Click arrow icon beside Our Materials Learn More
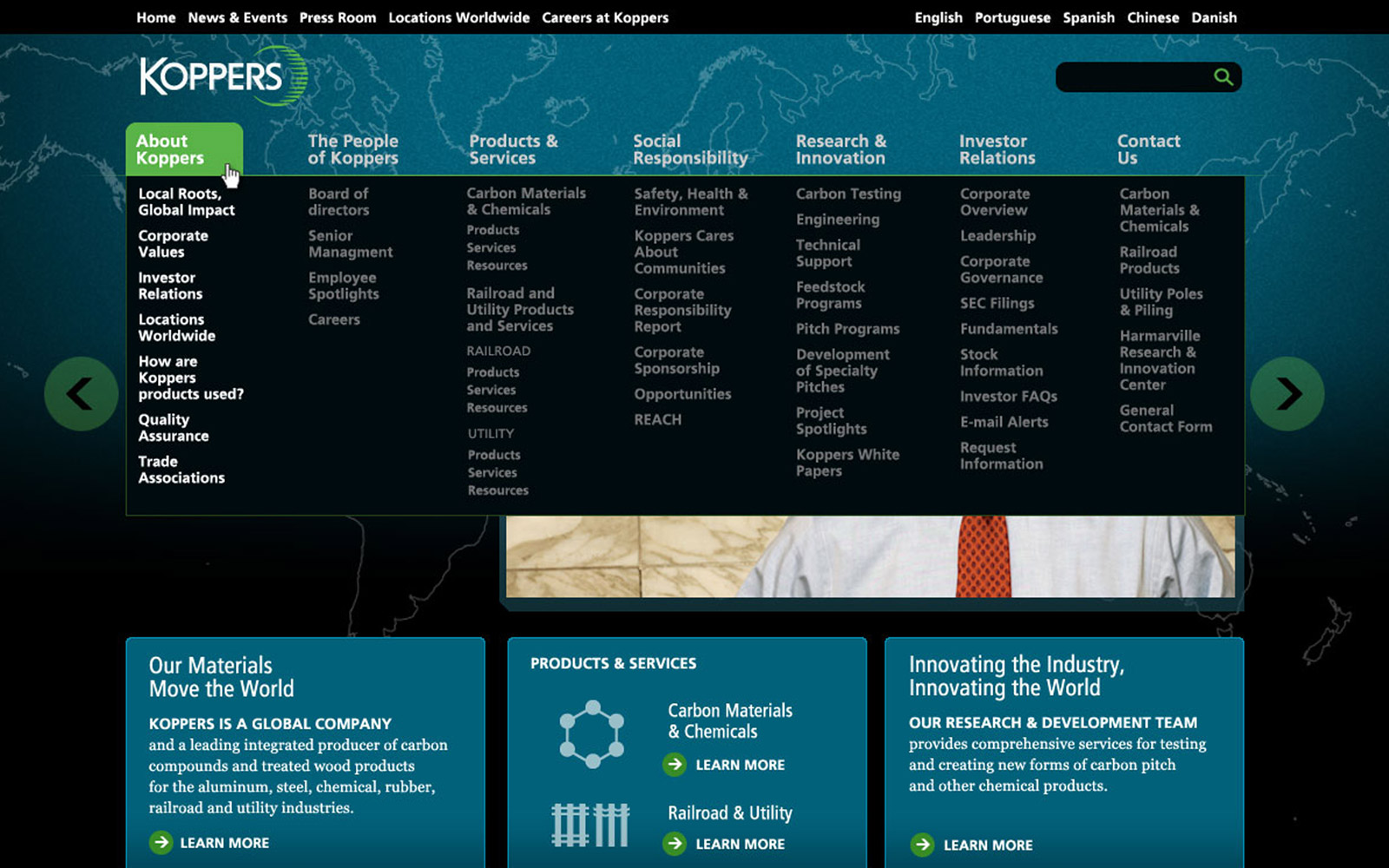This screenshot has height=868, width=1389. pos(161,842)
